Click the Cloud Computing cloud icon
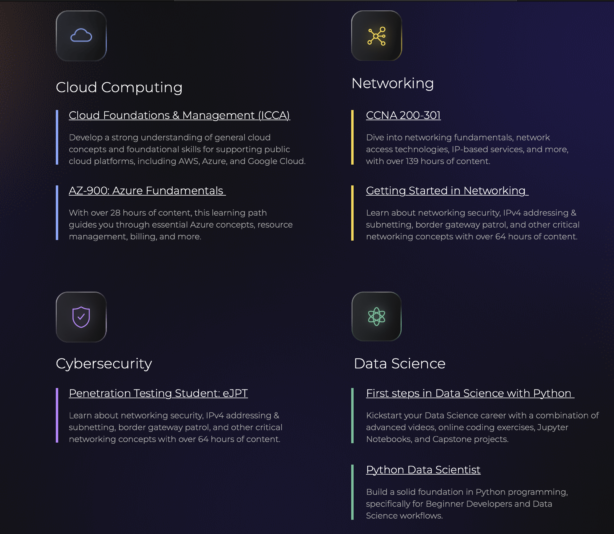This screenshot has width=614, height=534. [81, 36]
